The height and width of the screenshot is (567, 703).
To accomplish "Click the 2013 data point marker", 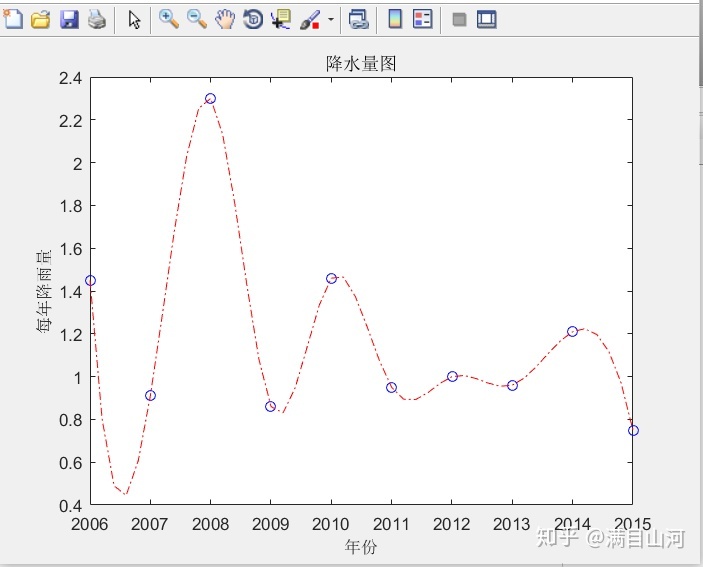I will click(512, 385).
